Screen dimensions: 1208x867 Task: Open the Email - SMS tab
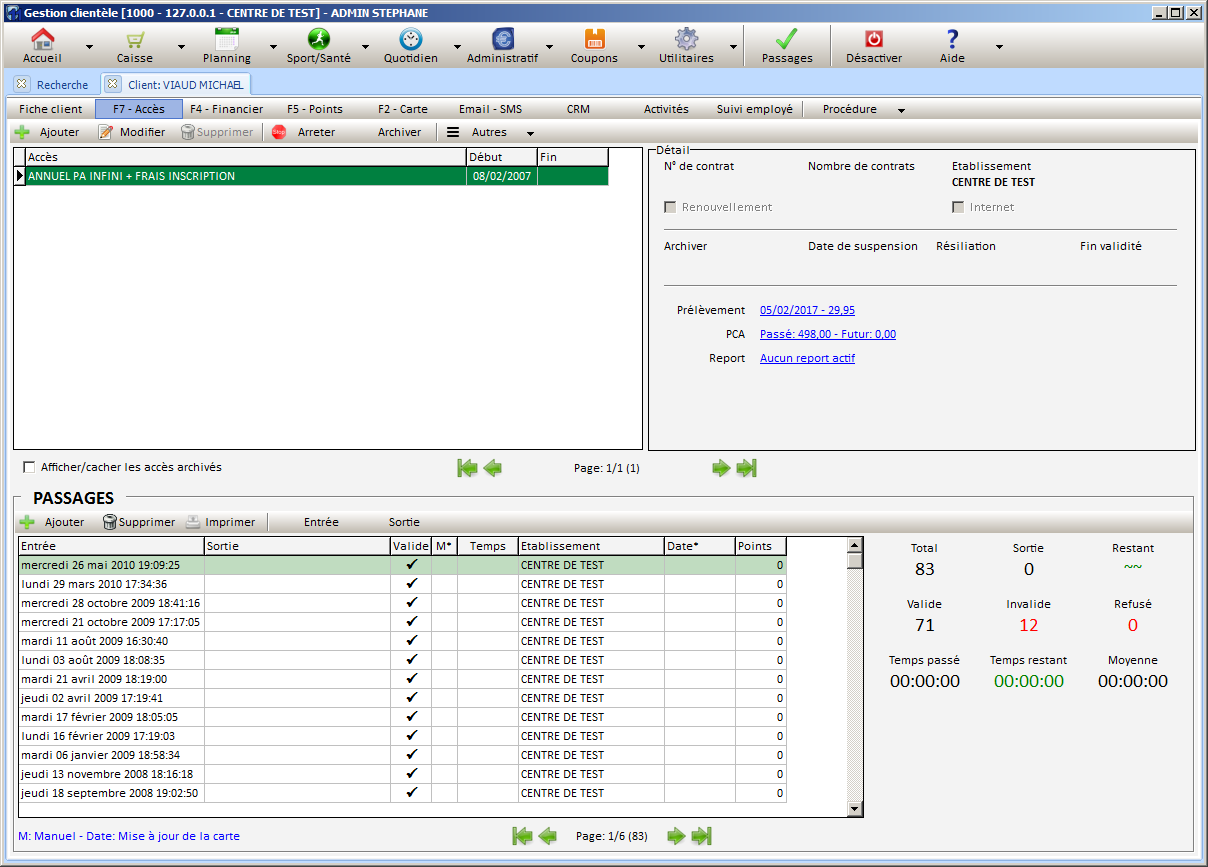tap(490, 109)
